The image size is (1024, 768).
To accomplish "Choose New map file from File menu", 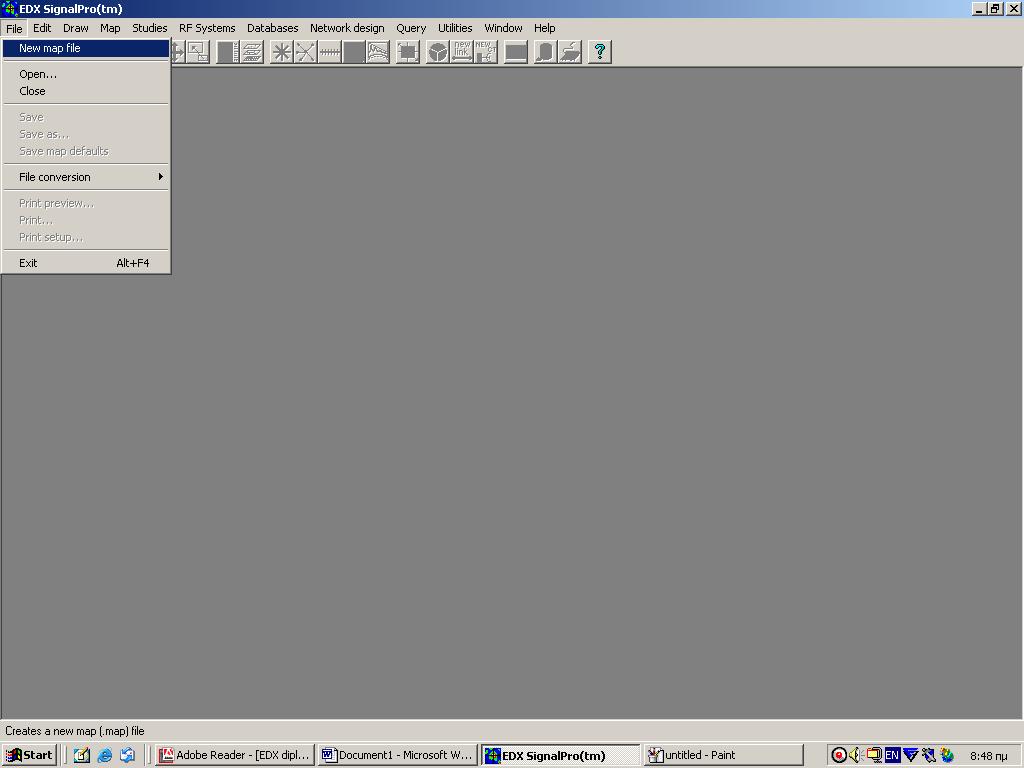I will 86,48.
